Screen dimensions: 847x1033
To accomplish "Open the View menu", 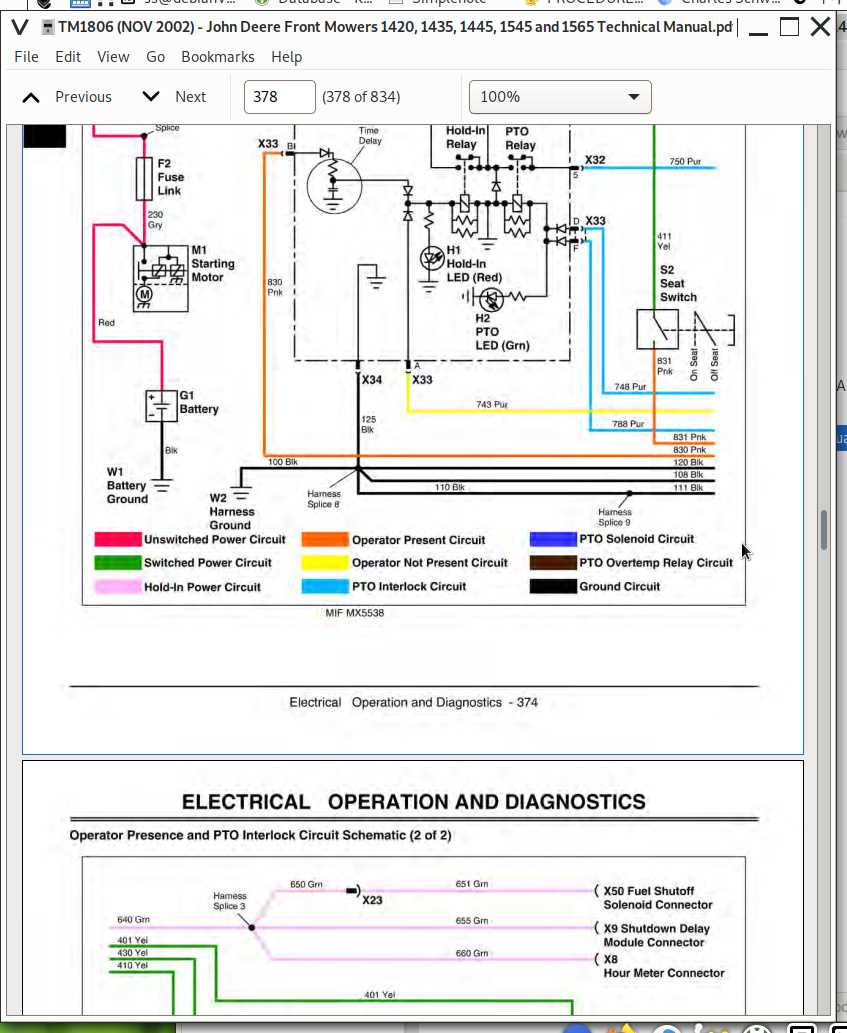I will [x=113, y=57].
